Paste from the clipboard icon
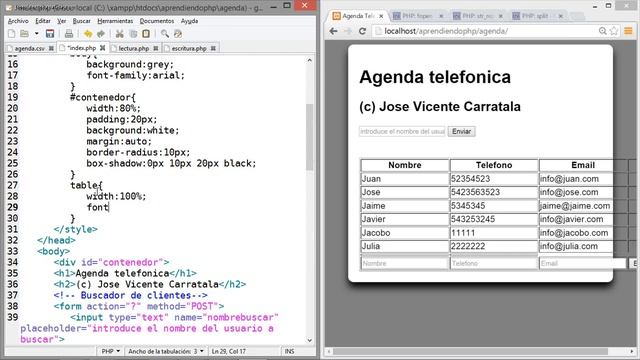The width and height of the screenshot is (640, 360). [x=146, y=34]
